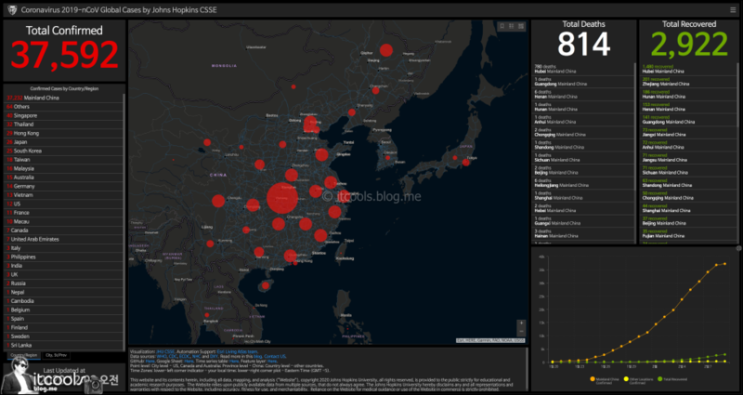Open the basemap gallery grid icon
Image resolution: width=743 pixels, height=395 pixels.
point(521,26)
